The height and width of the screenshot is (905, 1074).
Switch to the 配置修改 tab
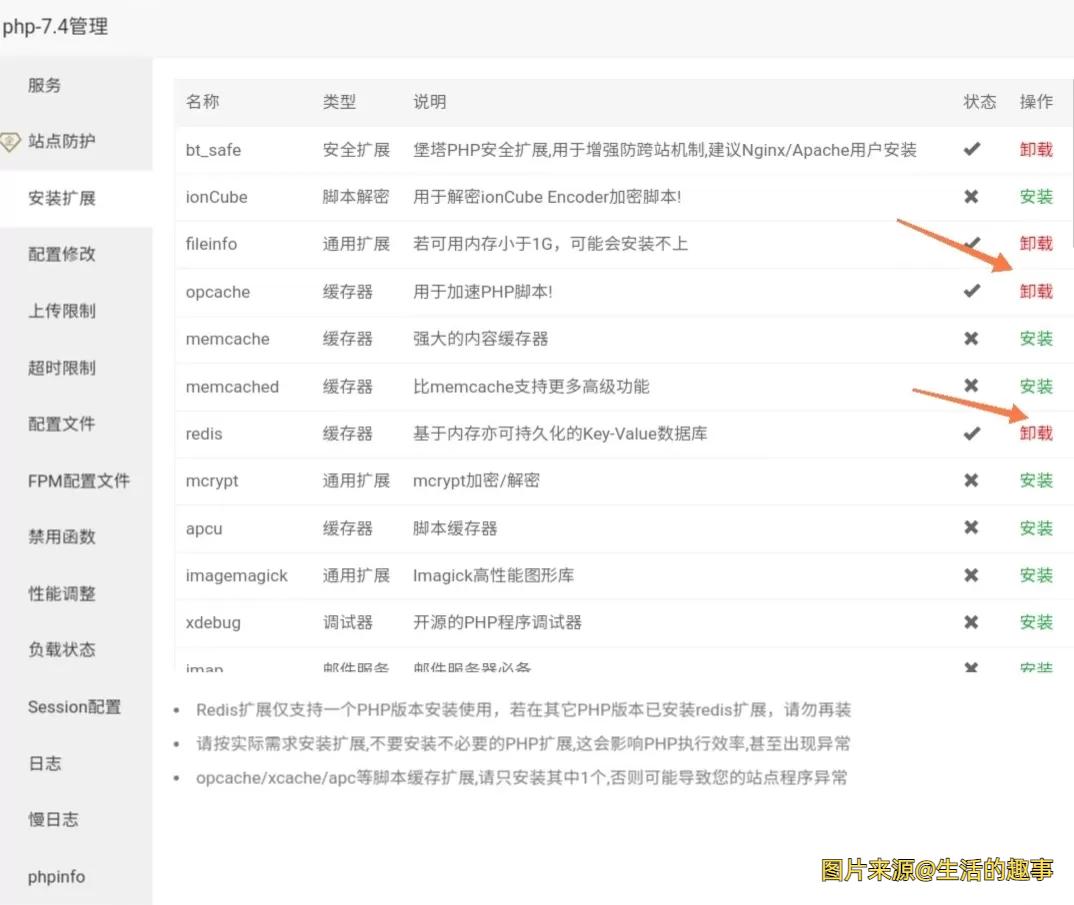[62, 254]
